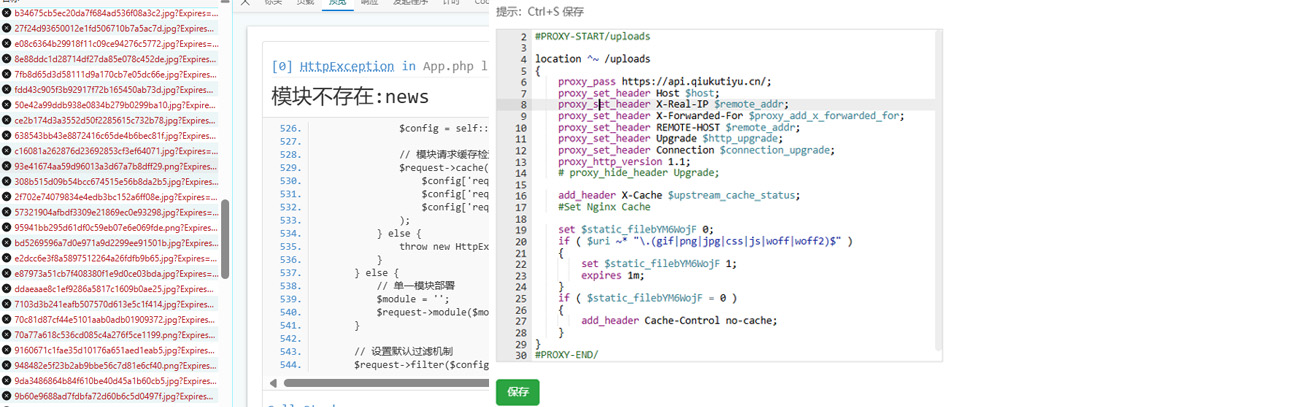Select request row bd5269596a7d0e971a9d2299ee91501b.jpg
Viewport: 1300px width, 407px height.
tap(108, 242)
